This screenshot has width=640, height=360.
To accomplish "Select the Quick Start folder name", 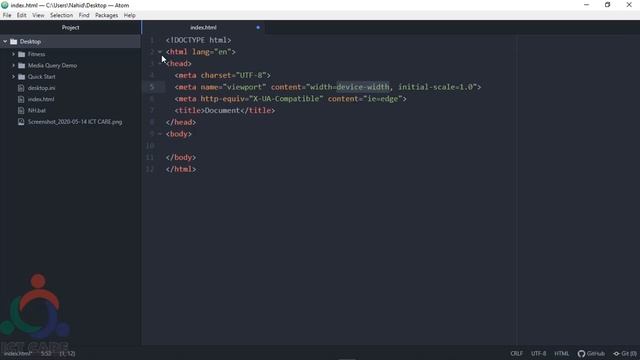I will tap(42, 77).
